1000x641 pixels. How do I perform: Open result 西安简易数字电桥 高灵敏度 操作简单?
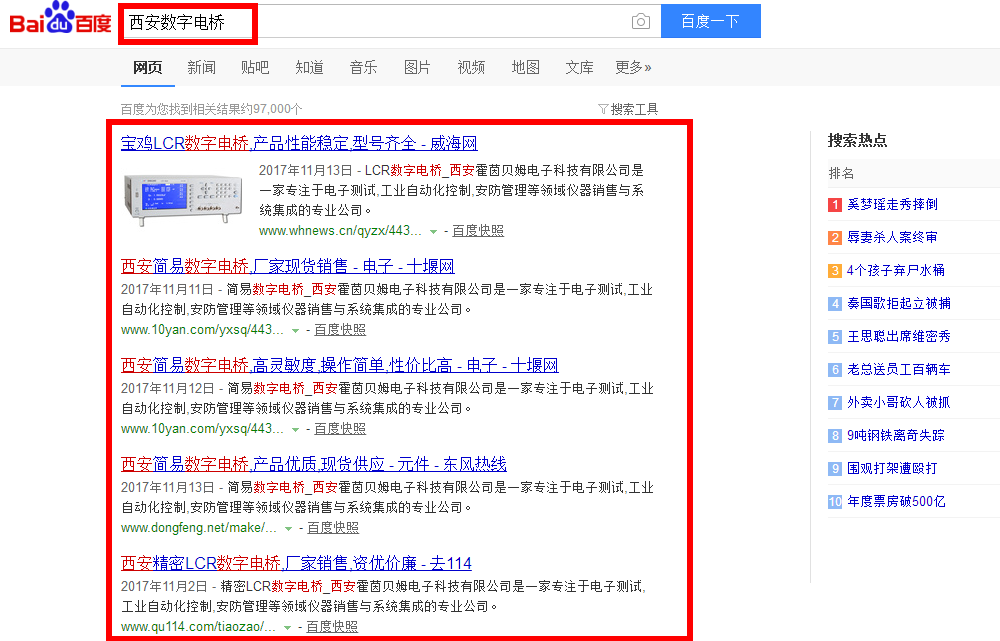[x=340, y=365]
